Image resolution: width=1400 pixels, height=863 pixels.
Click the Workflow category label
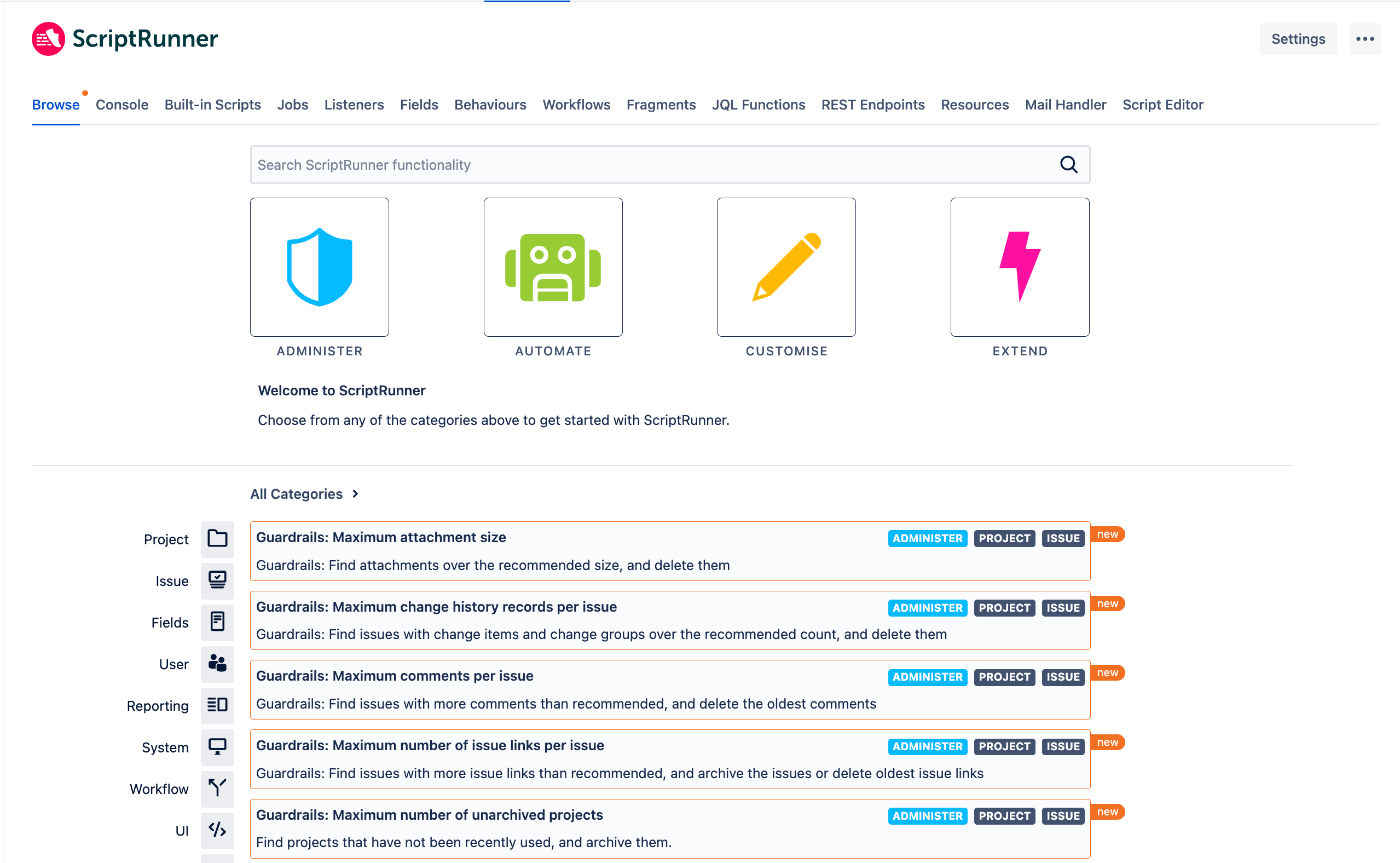point(159,790)
